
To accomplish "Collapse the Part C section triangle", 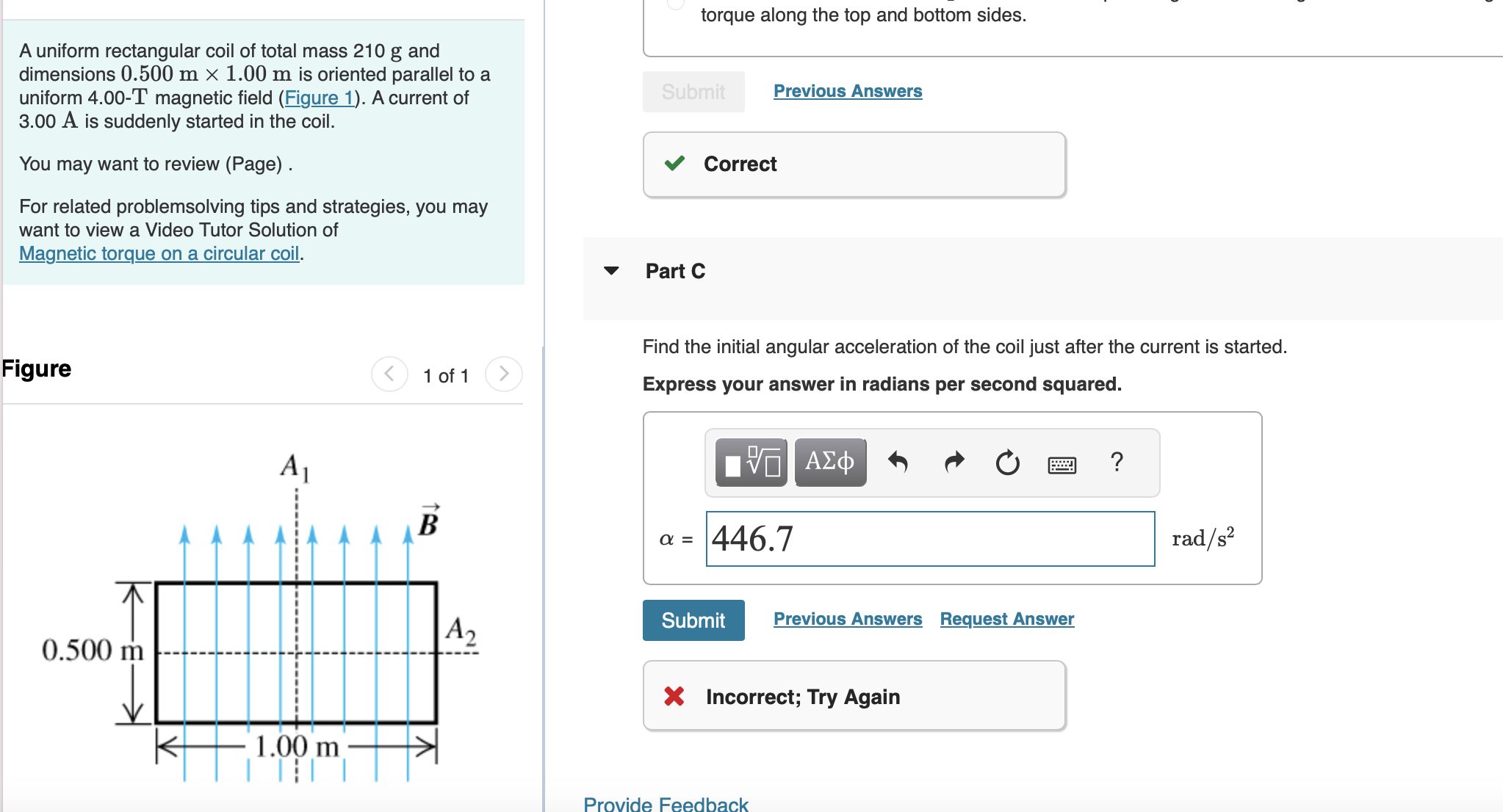I will pyautogui.click(x=611, y=271).
